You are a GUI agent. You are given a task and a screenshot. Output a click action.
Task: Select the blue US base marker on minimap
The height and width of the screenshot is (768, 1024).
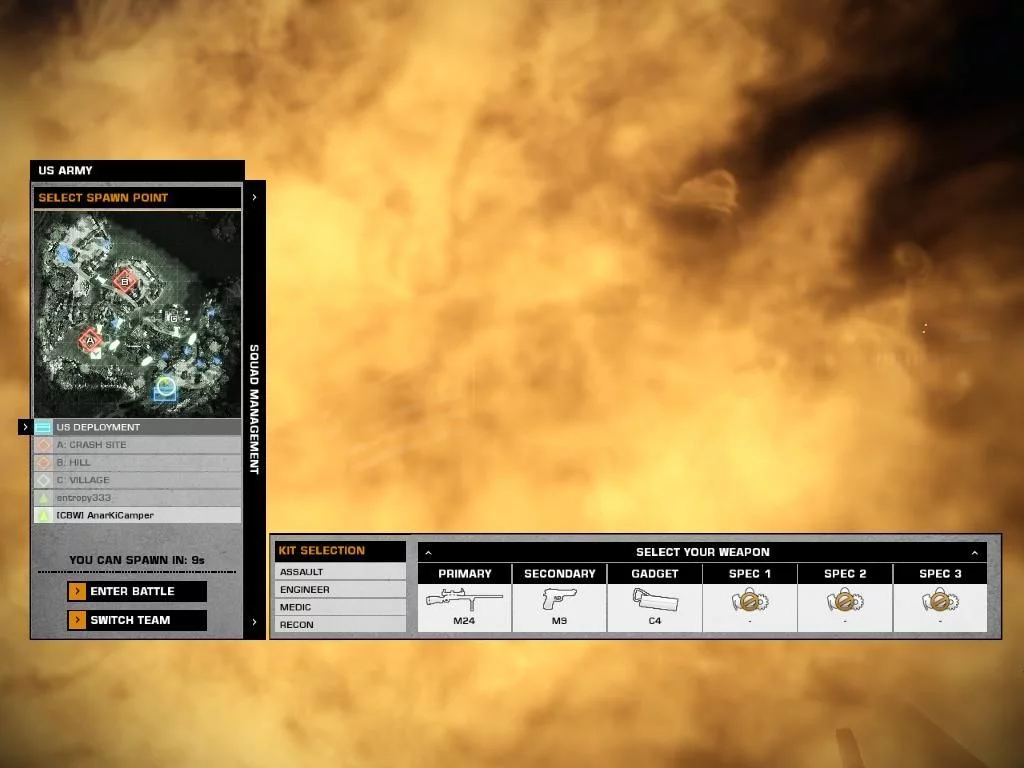[165, 388]
